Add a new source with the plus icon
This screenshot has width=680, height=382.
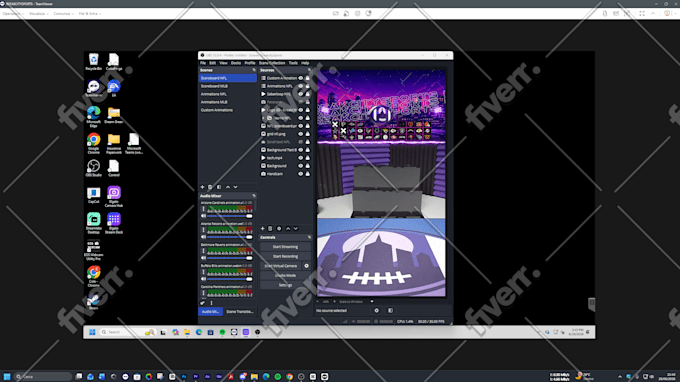pyautogui.click(x=262, y=229)
